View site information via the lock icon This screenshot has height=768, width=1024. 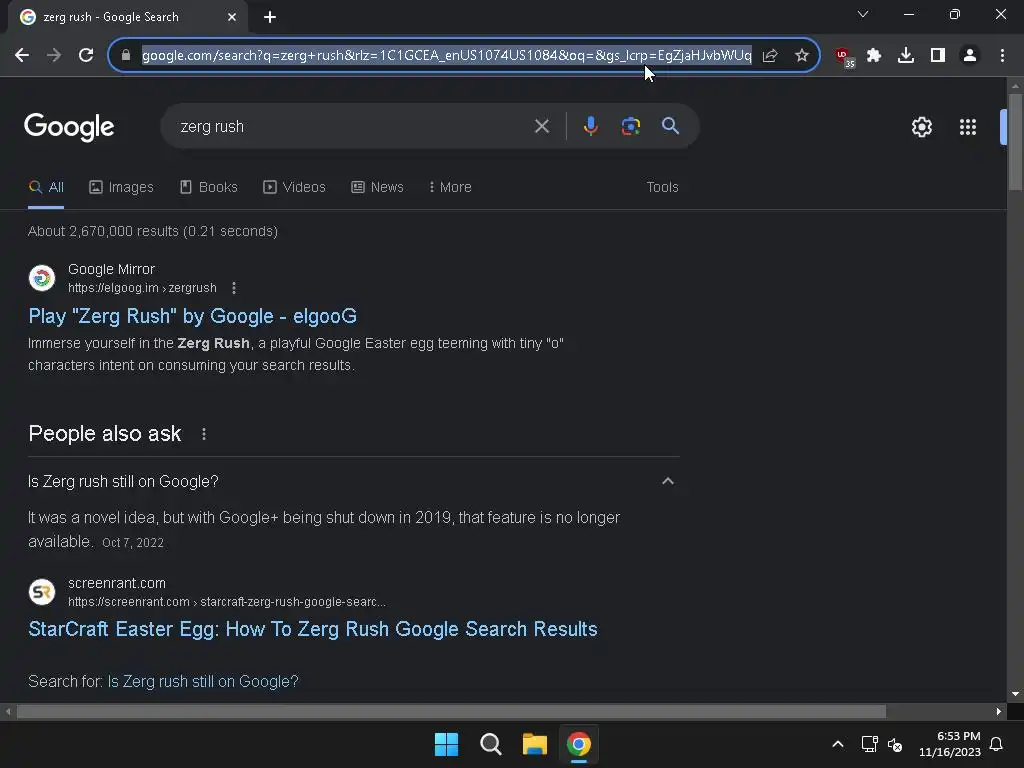click(x=126, y=56)
